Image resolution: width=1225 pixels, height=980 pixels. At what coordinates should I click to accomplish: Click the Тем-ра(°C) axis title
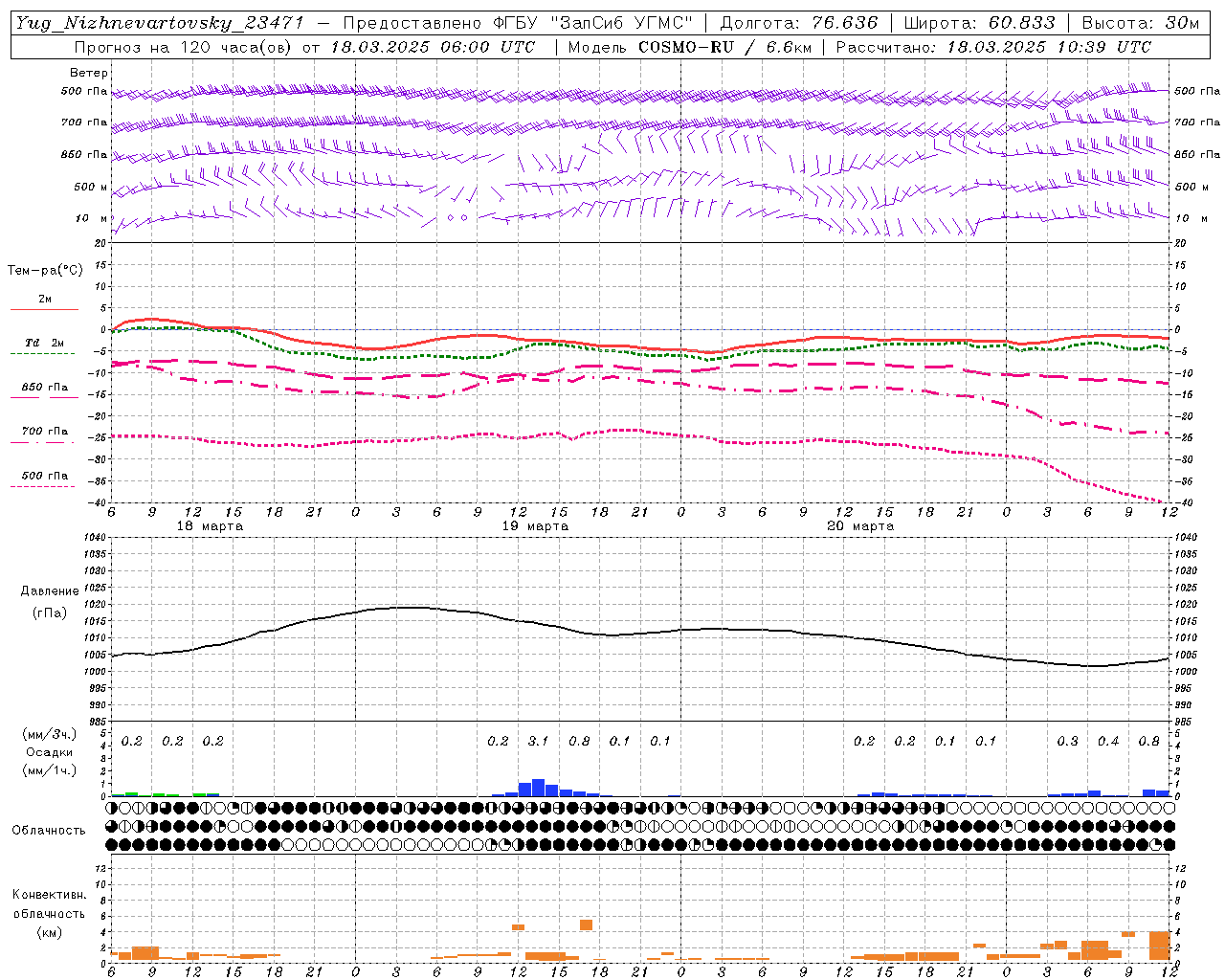point(45,270)
